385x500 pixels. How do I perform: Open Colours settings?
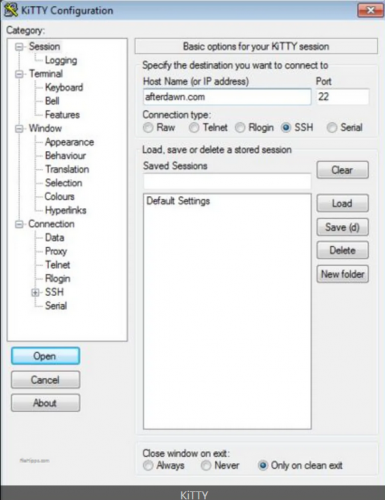coord(59,197)
